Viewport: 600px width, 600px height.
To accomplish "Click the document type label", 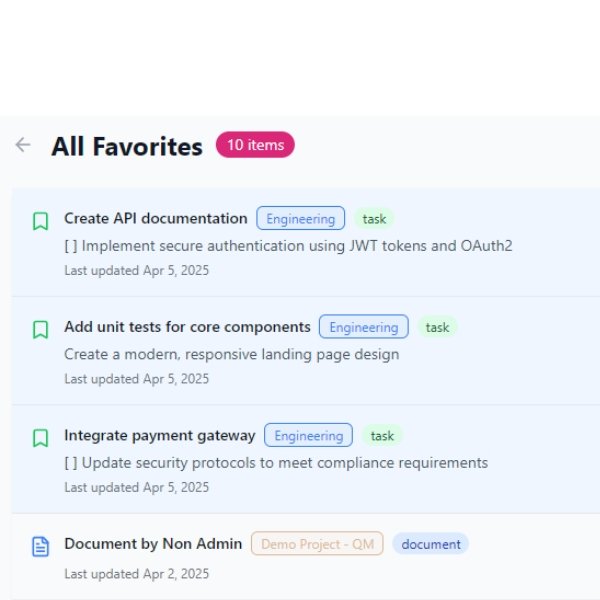I will coord(431,544).
